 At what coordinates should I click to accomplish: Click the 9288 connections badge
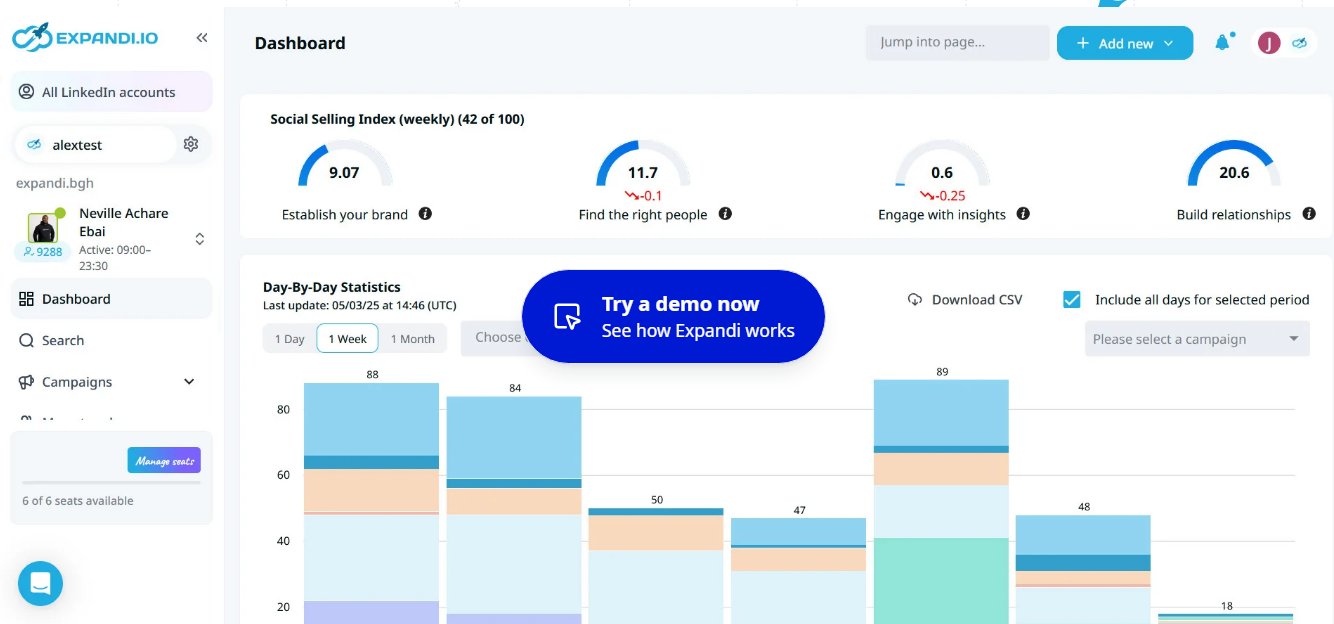(x=41, y=252)
